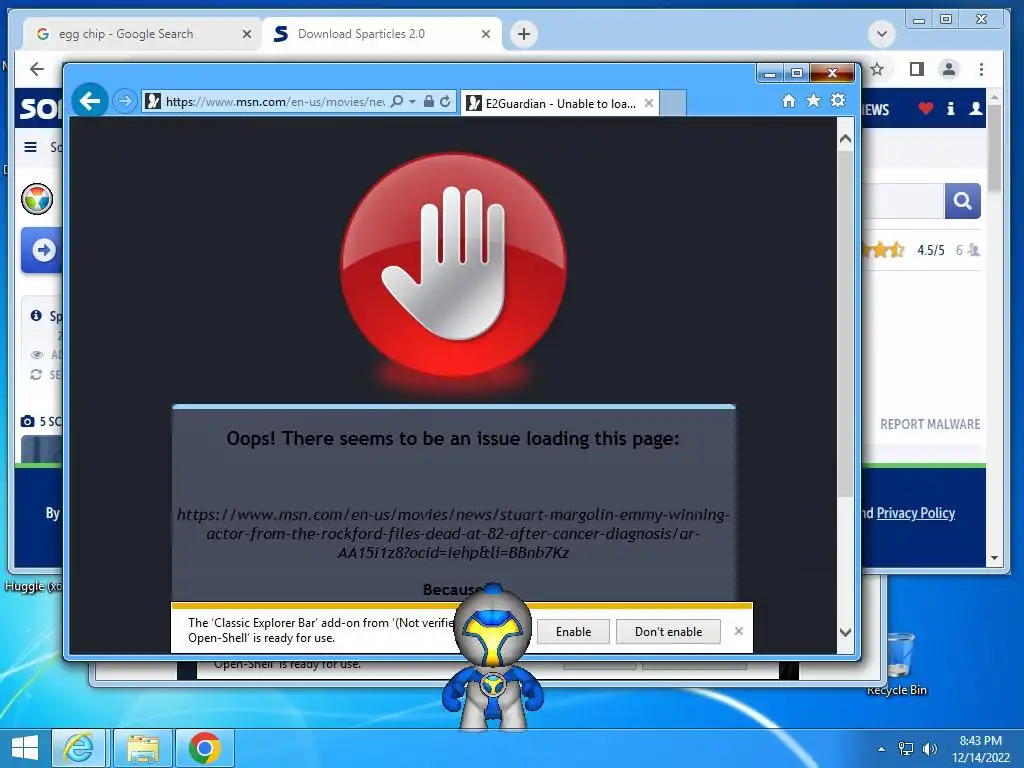The image size is (1024, 768).
Task: Close the E2Guardian tab
Action: (648, 103)
